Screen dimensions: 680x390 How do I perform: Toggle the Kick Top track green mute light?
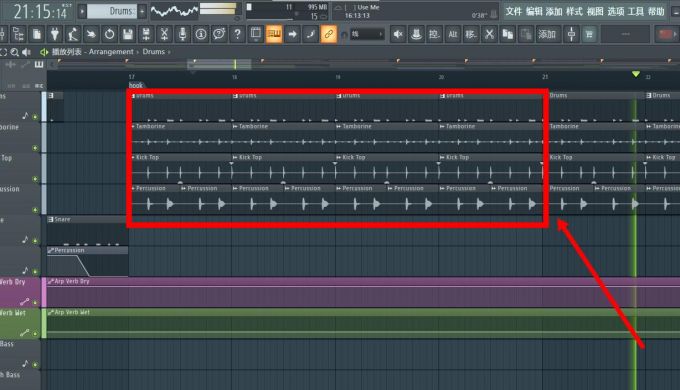35,179
